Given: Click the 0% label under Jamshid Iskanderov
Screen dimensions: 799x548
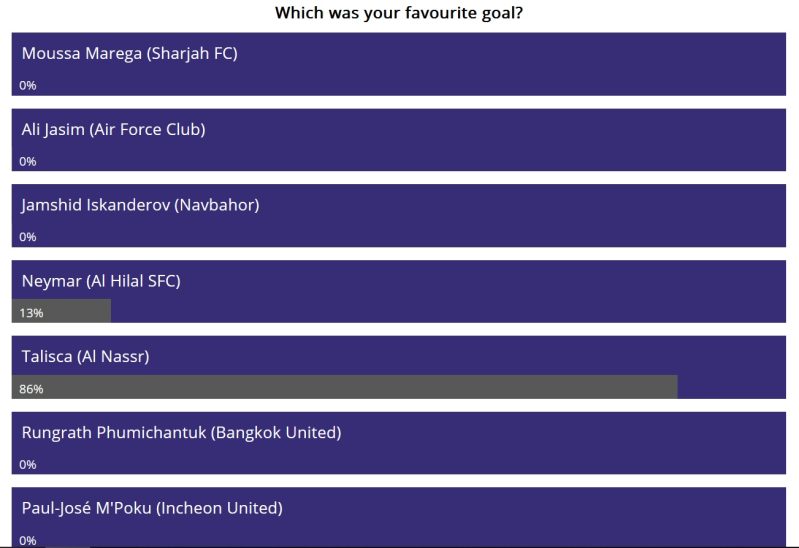Looking at the screenshot, I should (28, 237).
